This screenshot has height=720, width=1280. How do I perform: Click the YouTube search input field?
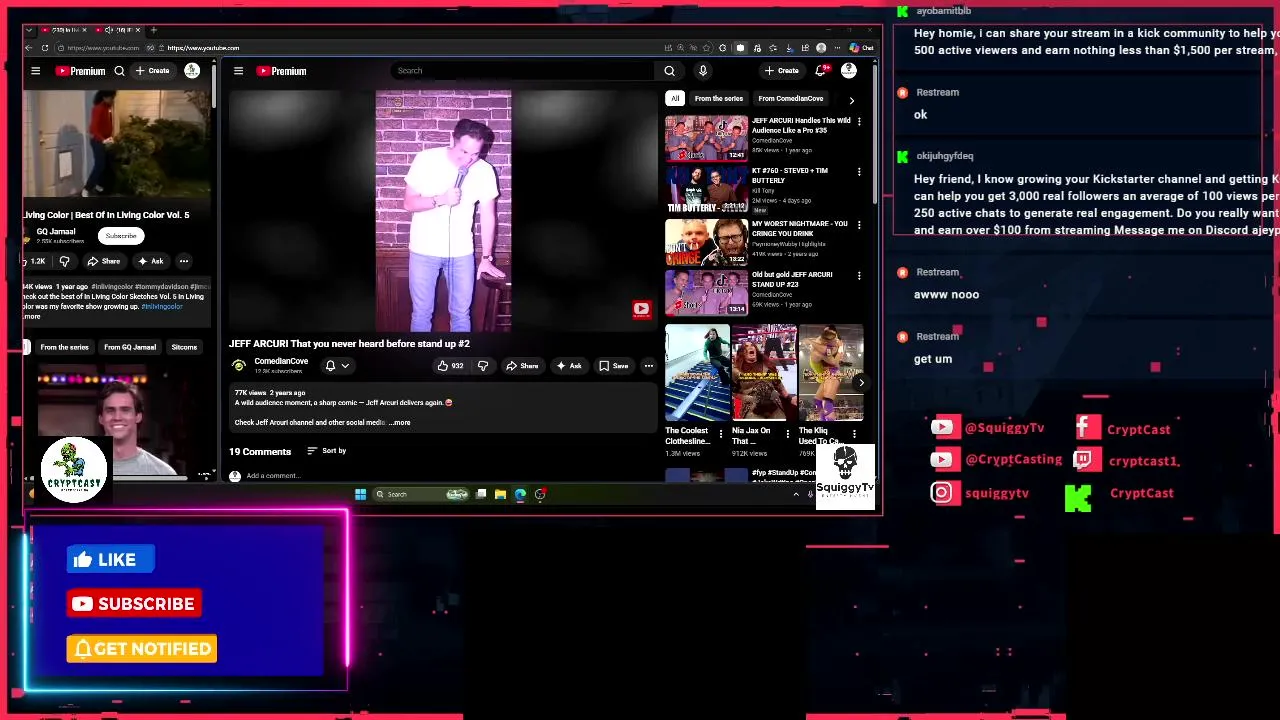(524, 71)
